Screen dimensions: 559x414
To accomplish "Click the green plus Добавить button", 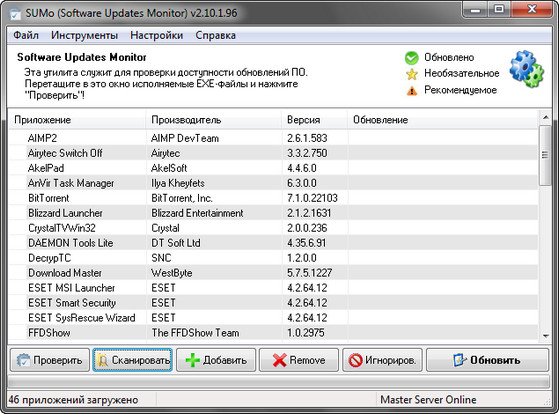I will pyautogui.click(x=216, y=360).
